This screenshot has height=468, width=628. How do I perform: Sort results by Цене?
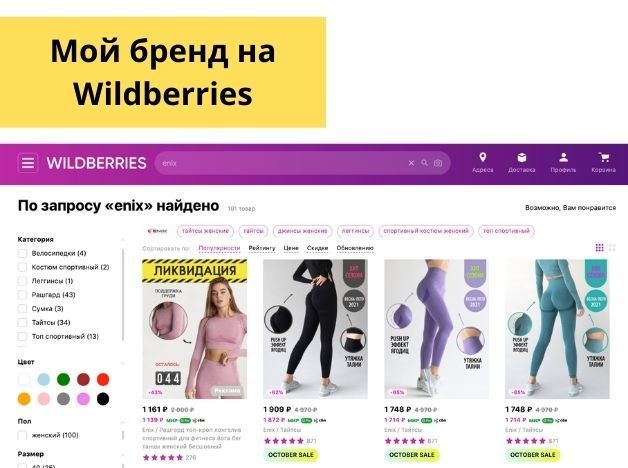[291, 248]
